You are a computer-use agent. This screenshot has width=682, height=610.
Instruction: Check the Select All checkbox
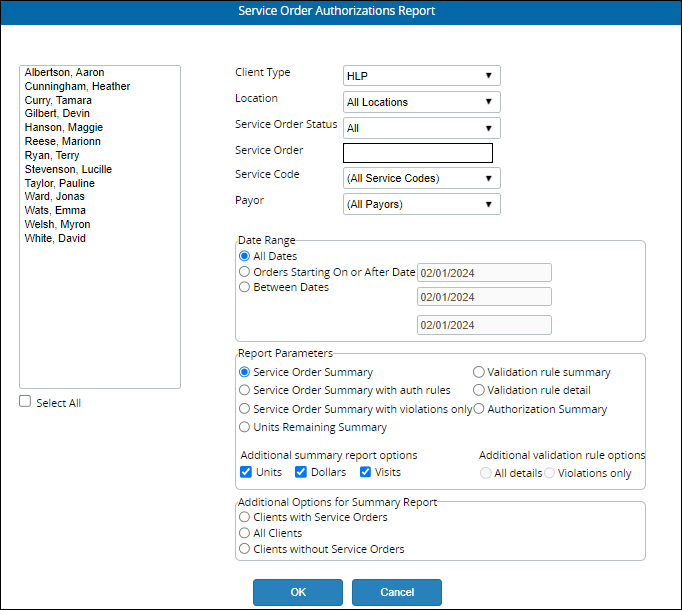point(25,401)
